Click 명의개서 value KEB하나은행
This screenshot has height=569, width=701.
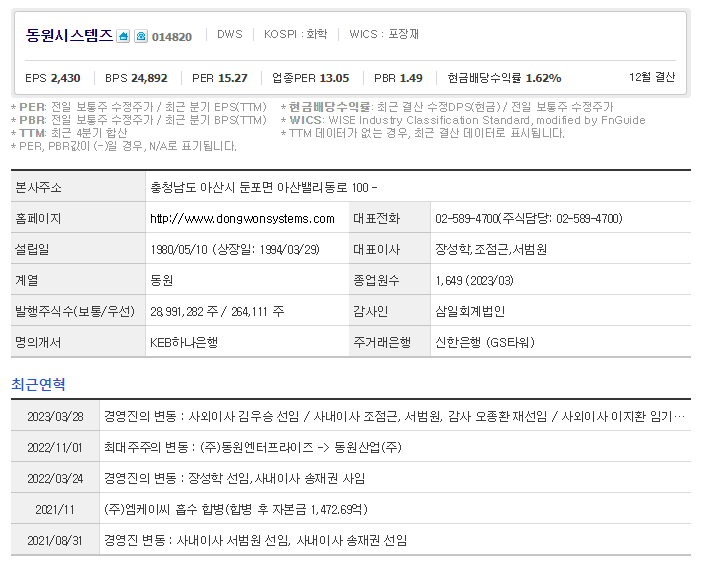pyautogui.click(x=184, y=343)
